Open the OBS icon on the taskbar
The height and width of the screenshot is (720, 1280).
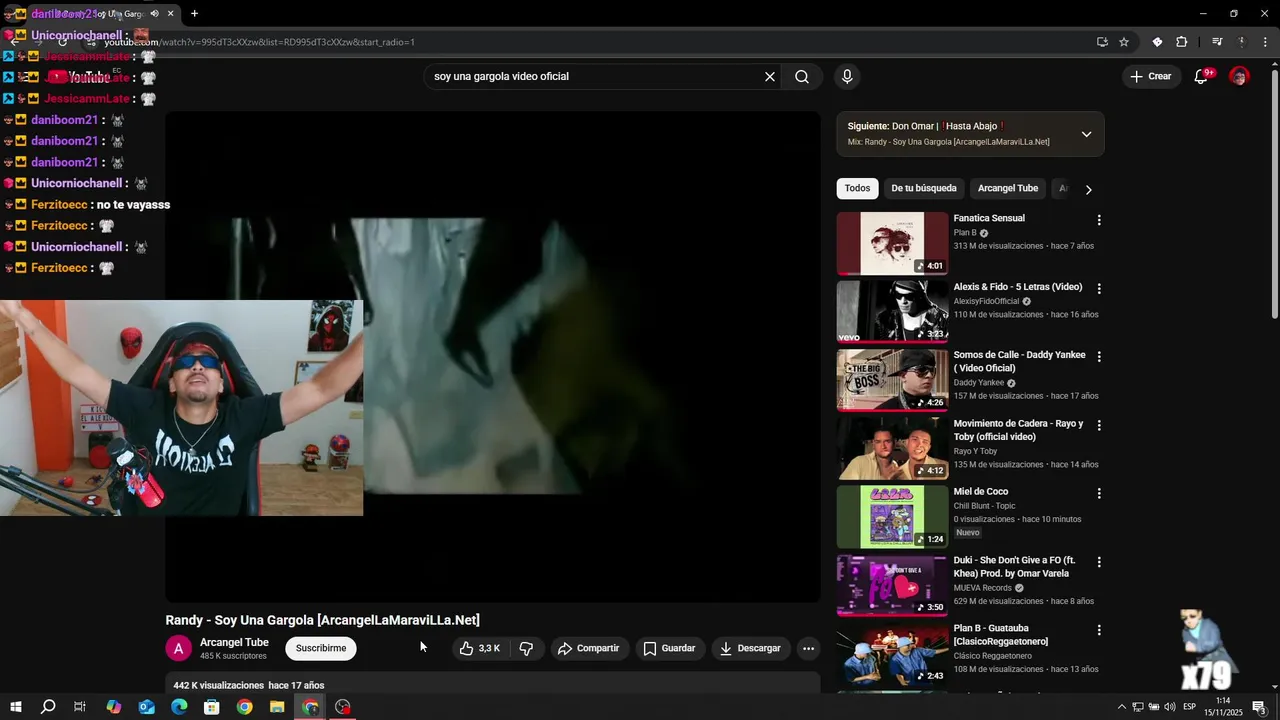pos(343,707)
